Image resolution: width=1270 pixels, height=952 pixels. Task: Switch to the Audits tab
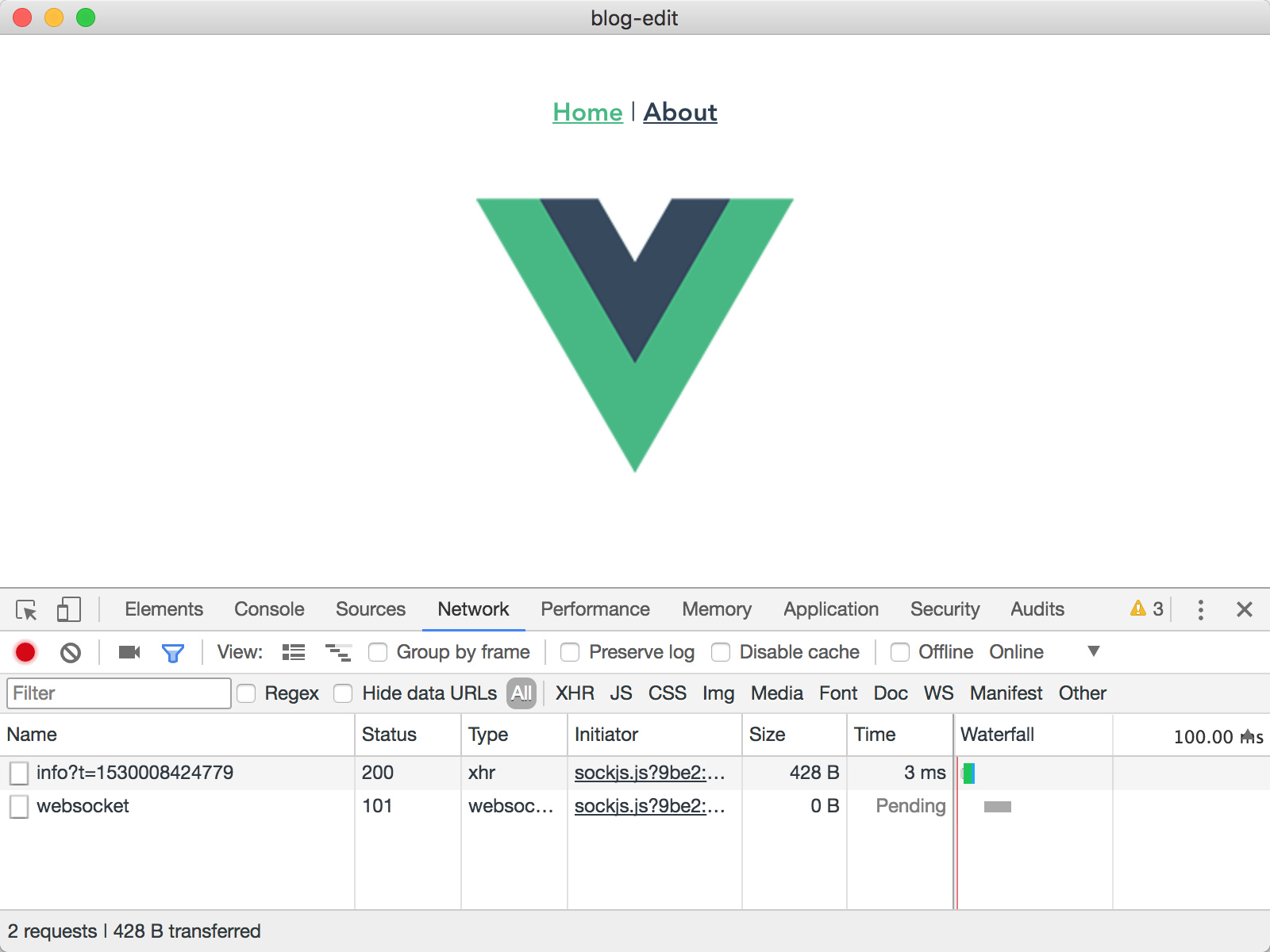point(1037,609)
